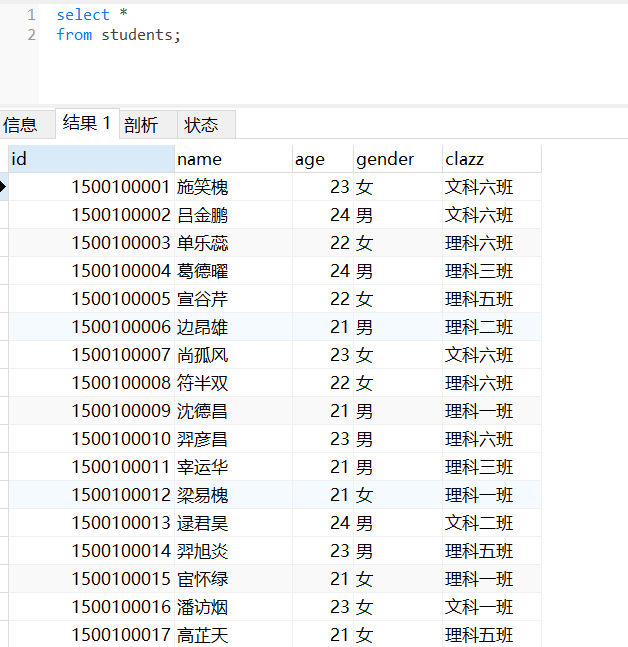Click the name cell 葛德曜
Viewport: 628px width, 647px height.
234,271
